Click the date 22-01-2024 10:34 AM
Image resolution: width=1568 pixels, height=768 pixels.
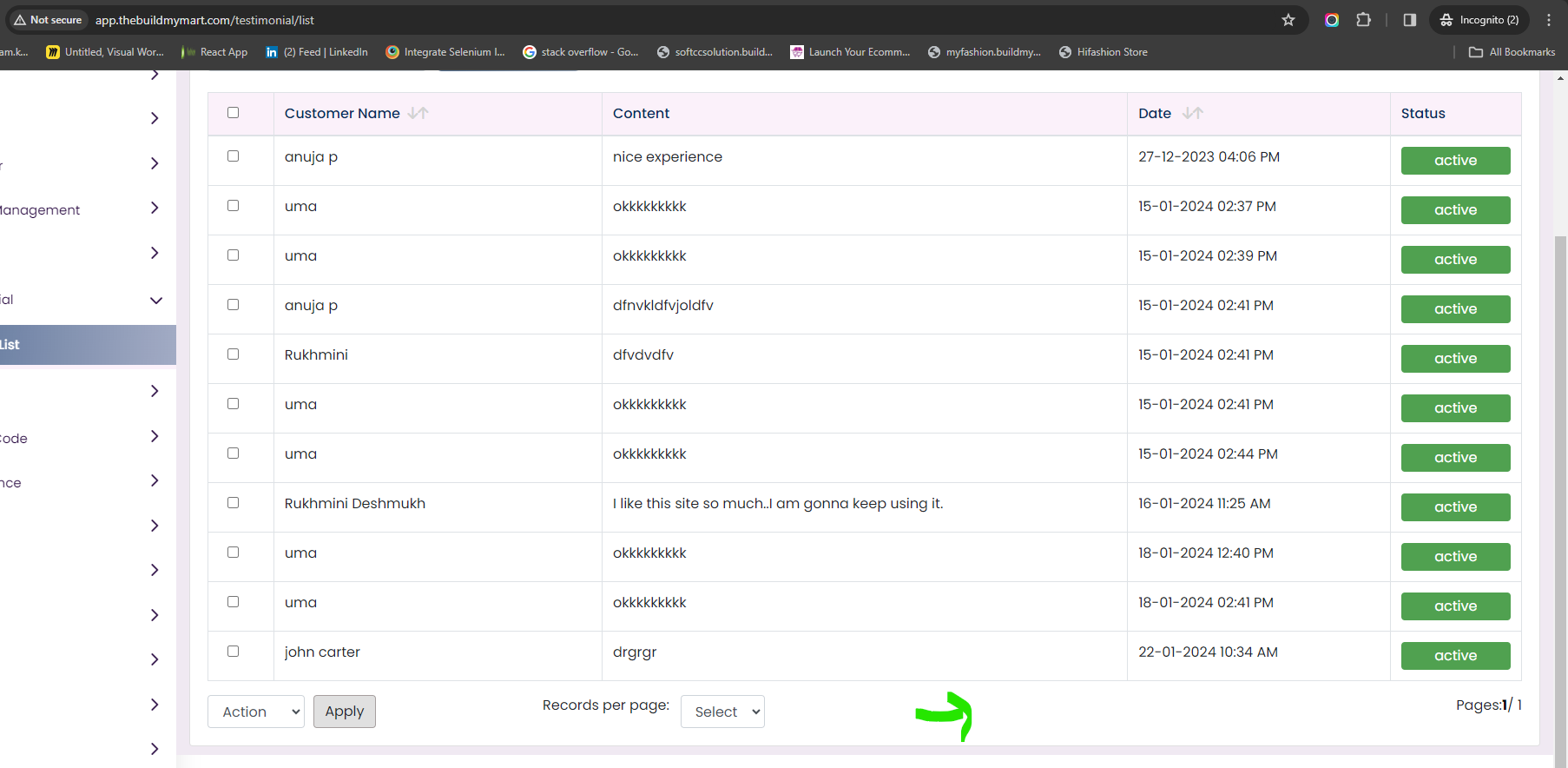click(x=1208, y=652)
